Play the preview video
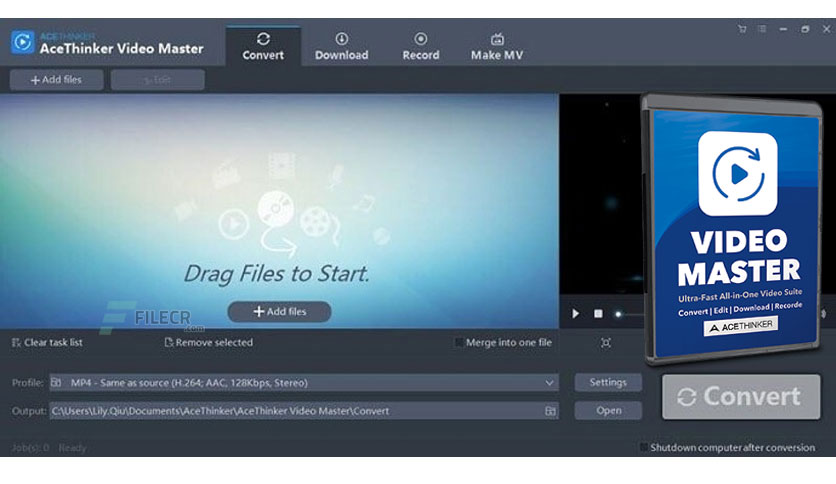 pos(575,313)
